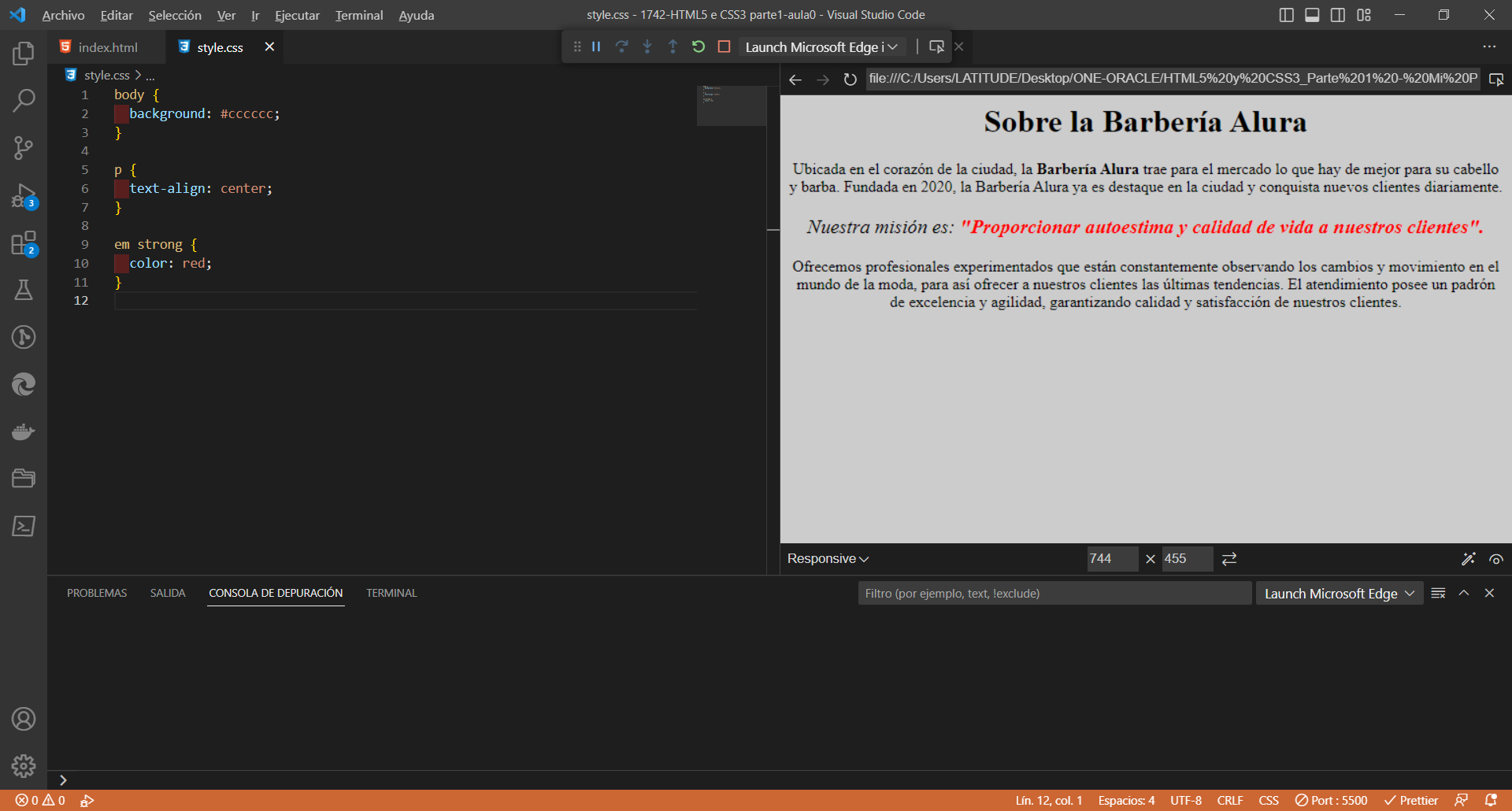The height and width of the screenshot is (811, 1512).
Task: Toggle browser inspect tool in debug toolbar
Action: pyautogui.click(x=936, y=46)
